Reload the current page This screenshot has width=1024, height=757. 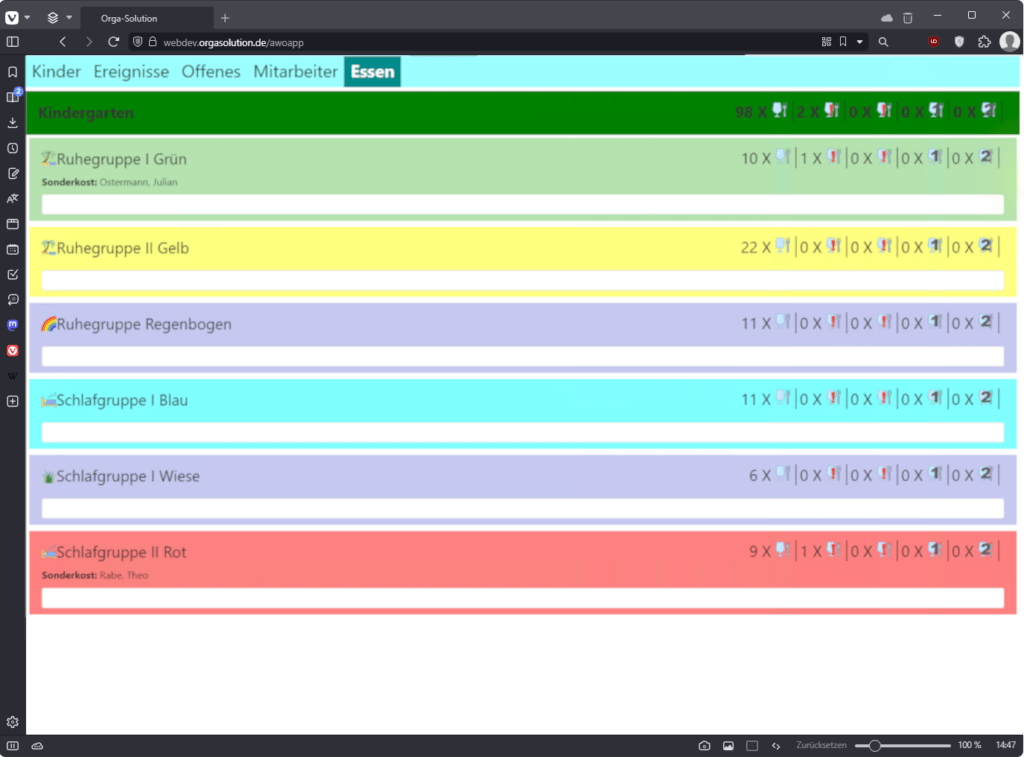(x=114, y=42)
